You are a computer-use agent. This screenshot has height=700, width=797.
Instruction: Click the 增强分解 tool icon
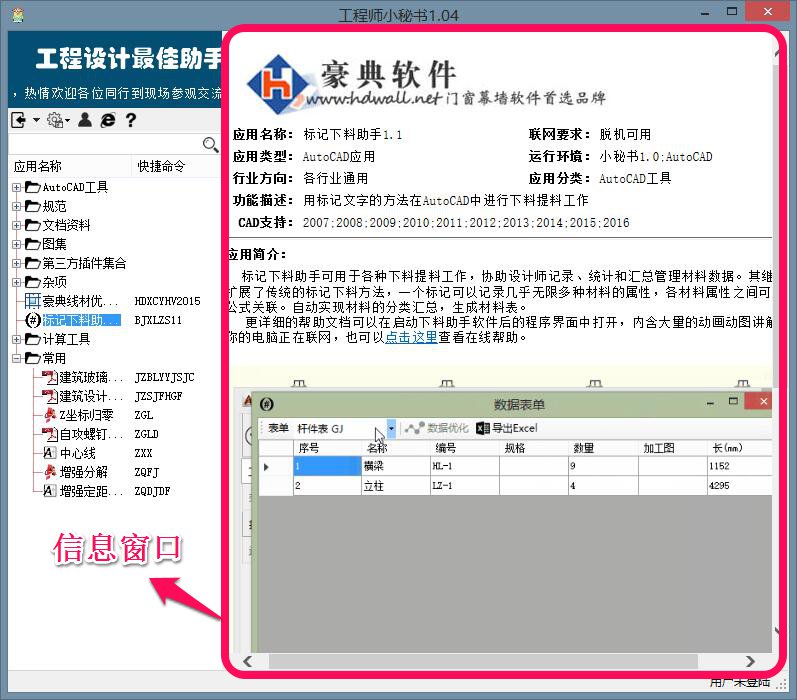pyautogui.click(x=49, y=472)
